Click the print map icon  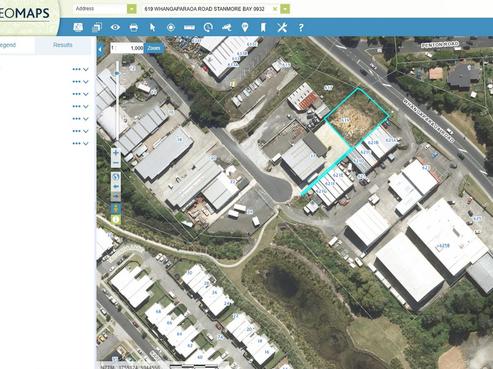tap(133, 27)
